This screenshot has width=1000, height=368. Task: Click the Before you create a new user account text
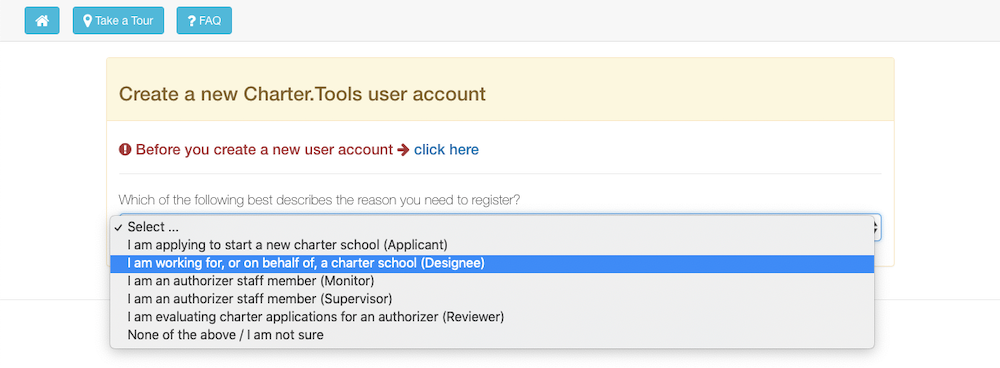pos(264,150)
